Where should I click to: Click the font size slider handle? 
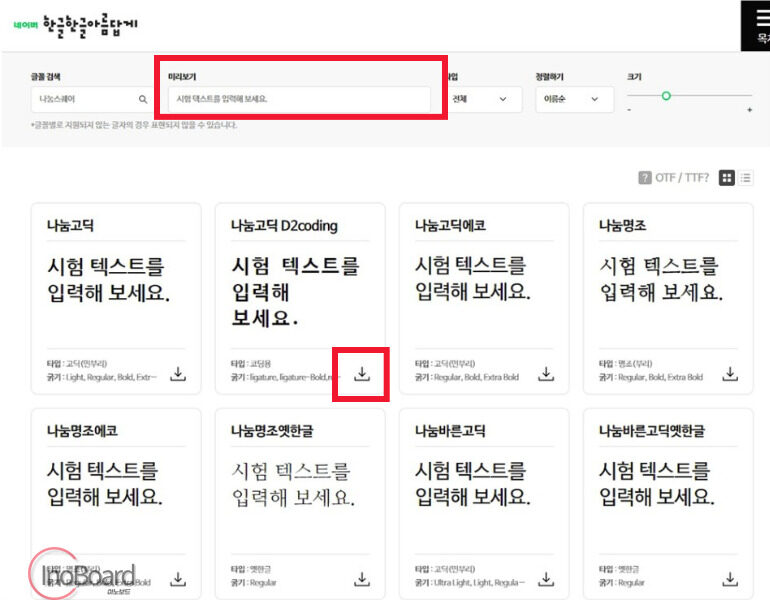(666, 96)
